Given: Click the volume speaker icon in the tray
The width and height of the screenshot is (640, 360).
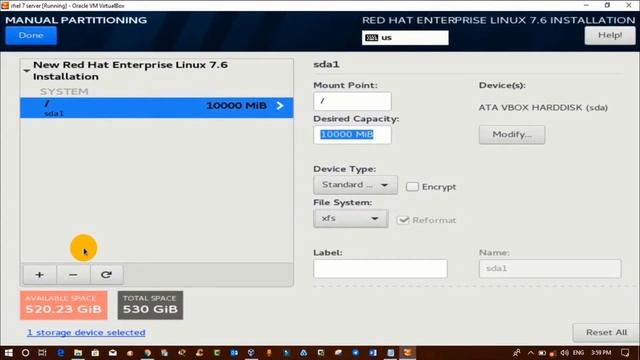Looking at the screenshot, I should point(564,353).
